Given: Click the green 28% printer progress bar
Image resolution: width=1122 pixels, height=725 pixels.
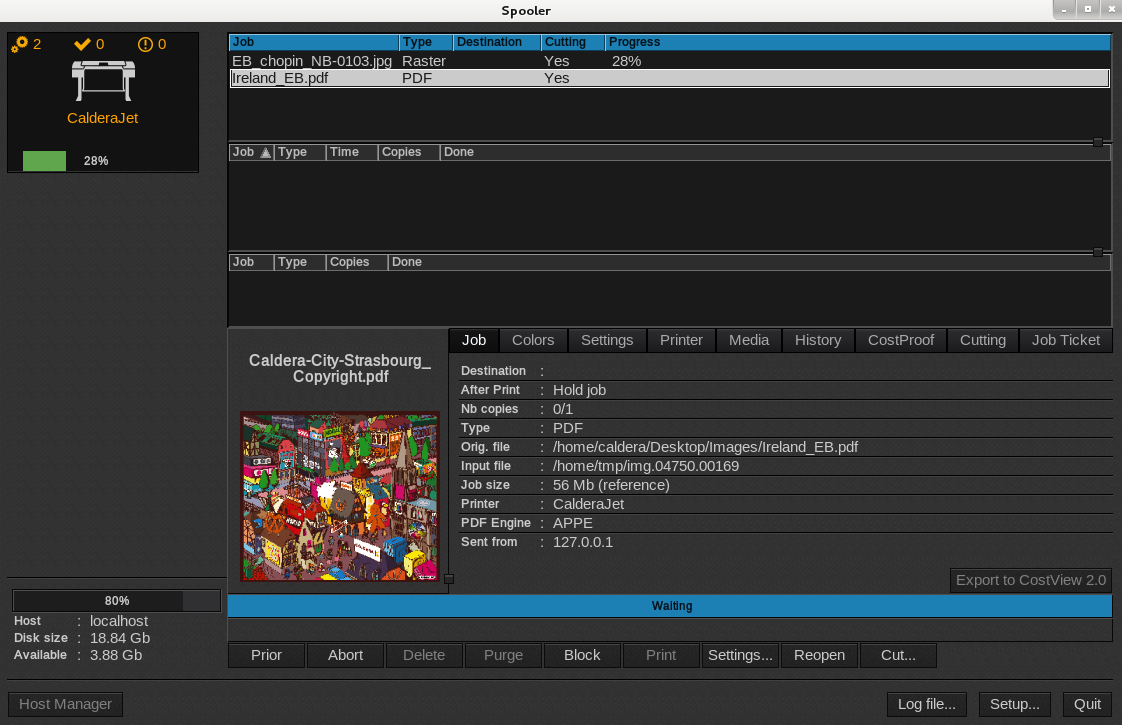Looking at the screenshot, I should [44, 161].
